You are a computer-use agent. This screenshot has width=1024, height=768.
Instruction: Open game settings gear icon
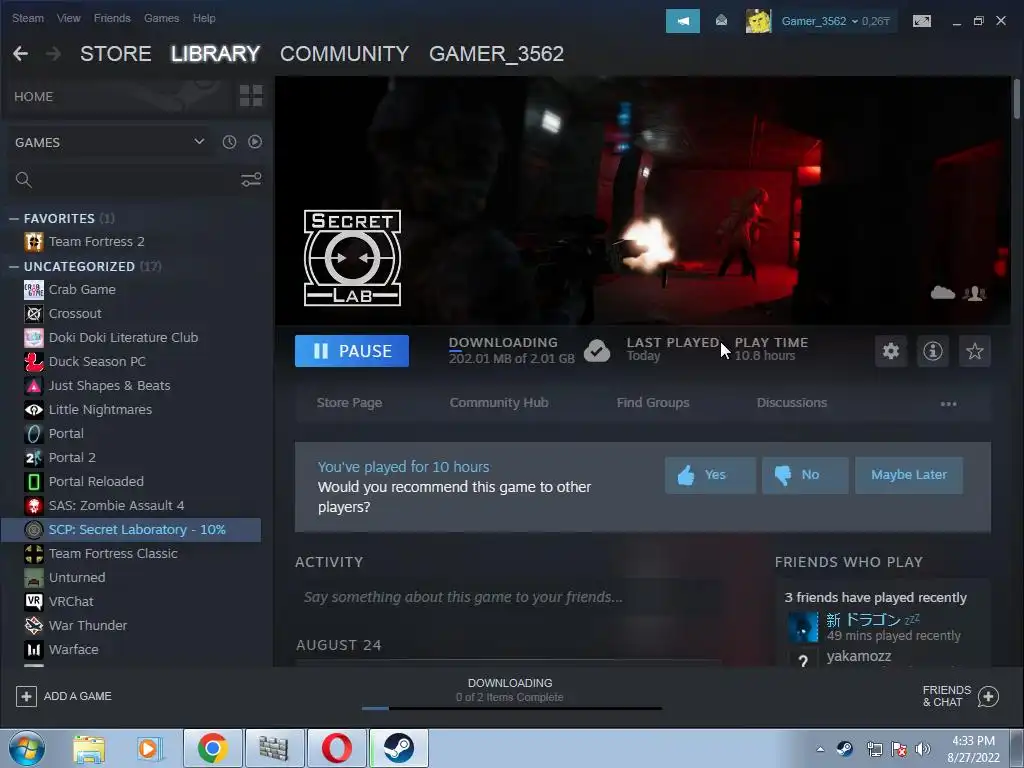click(x=891, y=351)
